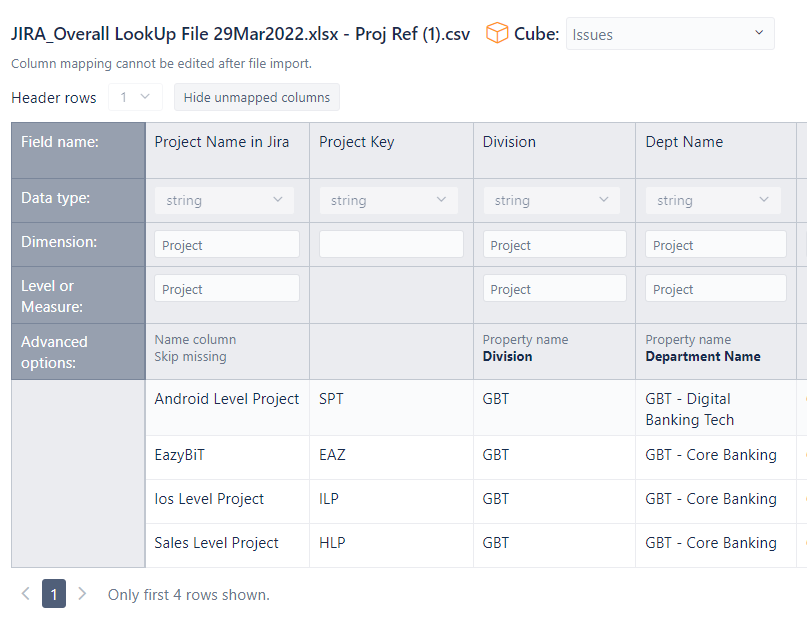Click the Android Level Project cell
The width and height of the screenshot is (807, 630).
[x=227, y=399]
